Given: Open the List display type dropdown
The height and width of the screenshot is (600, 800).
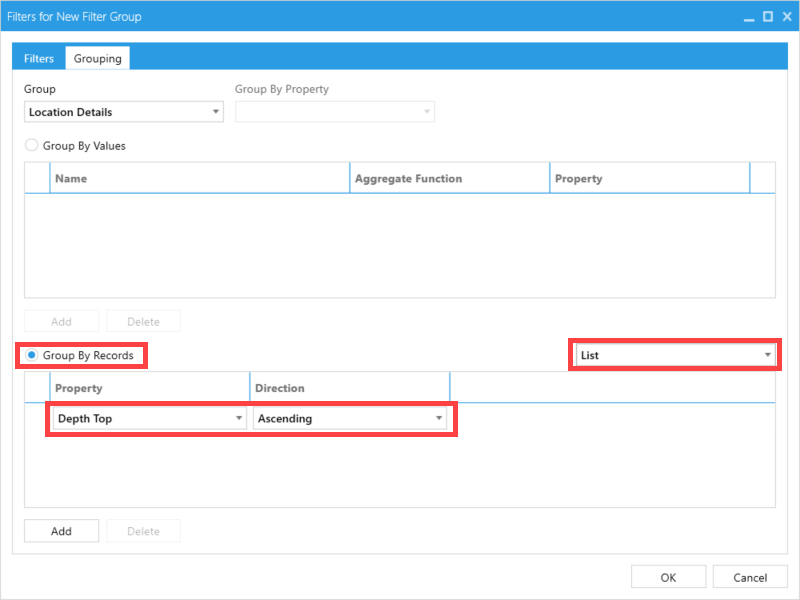Looking at the screenshot, I should pos(676,355).
